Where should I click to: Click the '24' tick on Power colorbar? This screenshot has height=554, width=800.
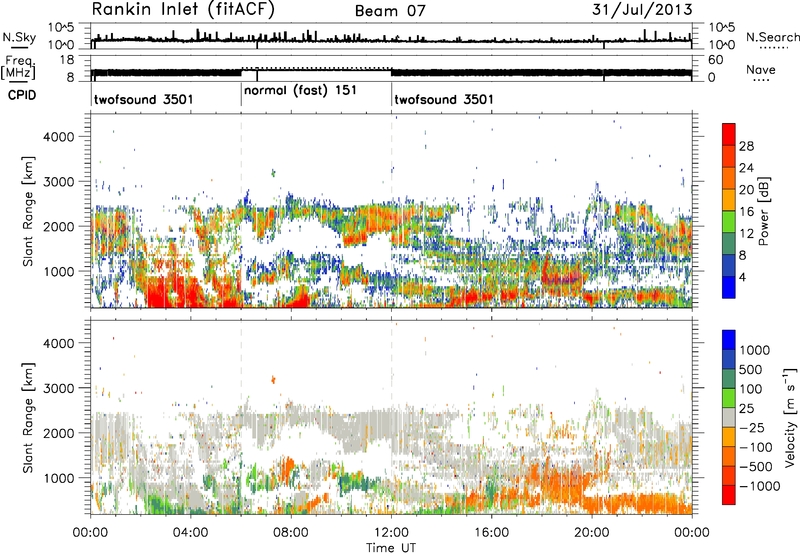point(746,168)
